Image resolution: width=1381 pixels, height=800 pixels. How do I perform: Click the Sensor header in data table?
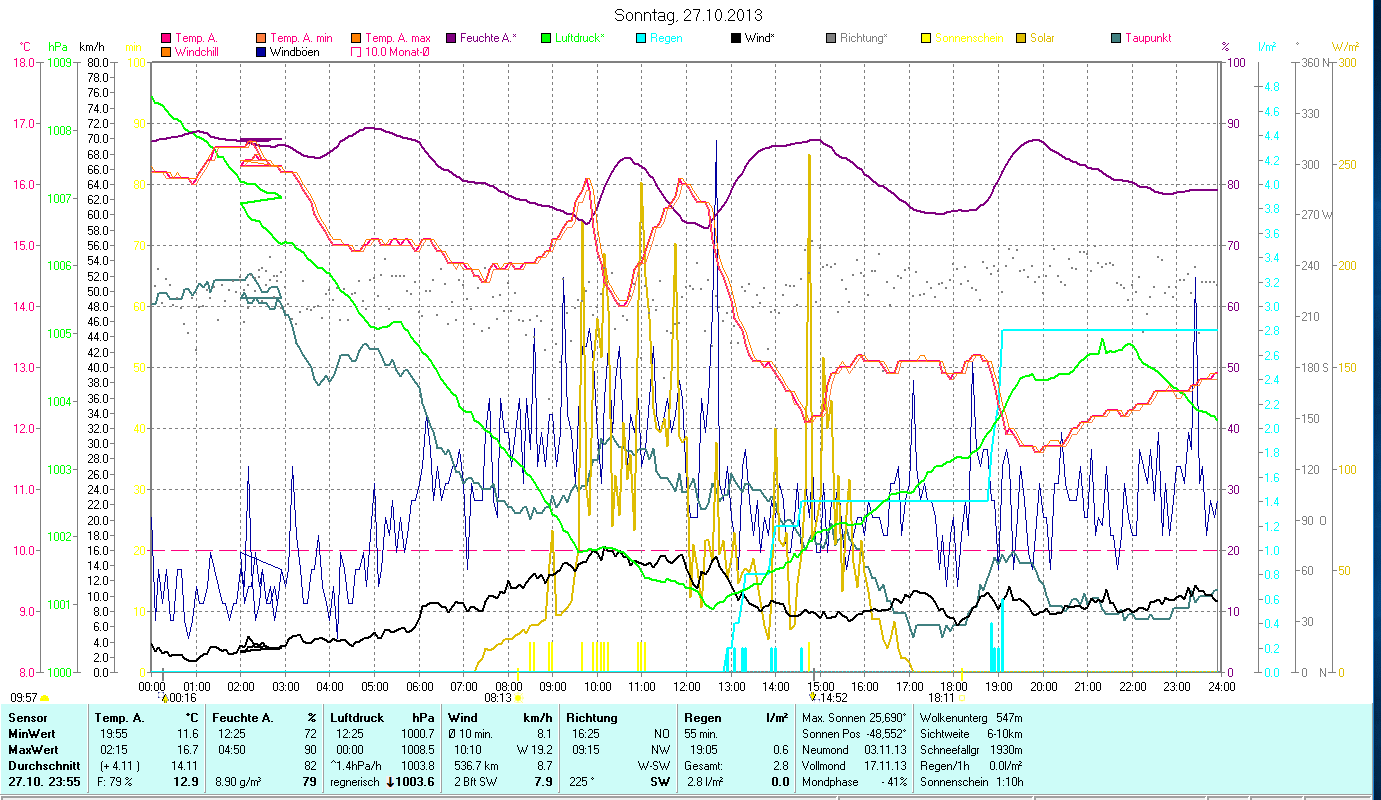pos(27,718)
